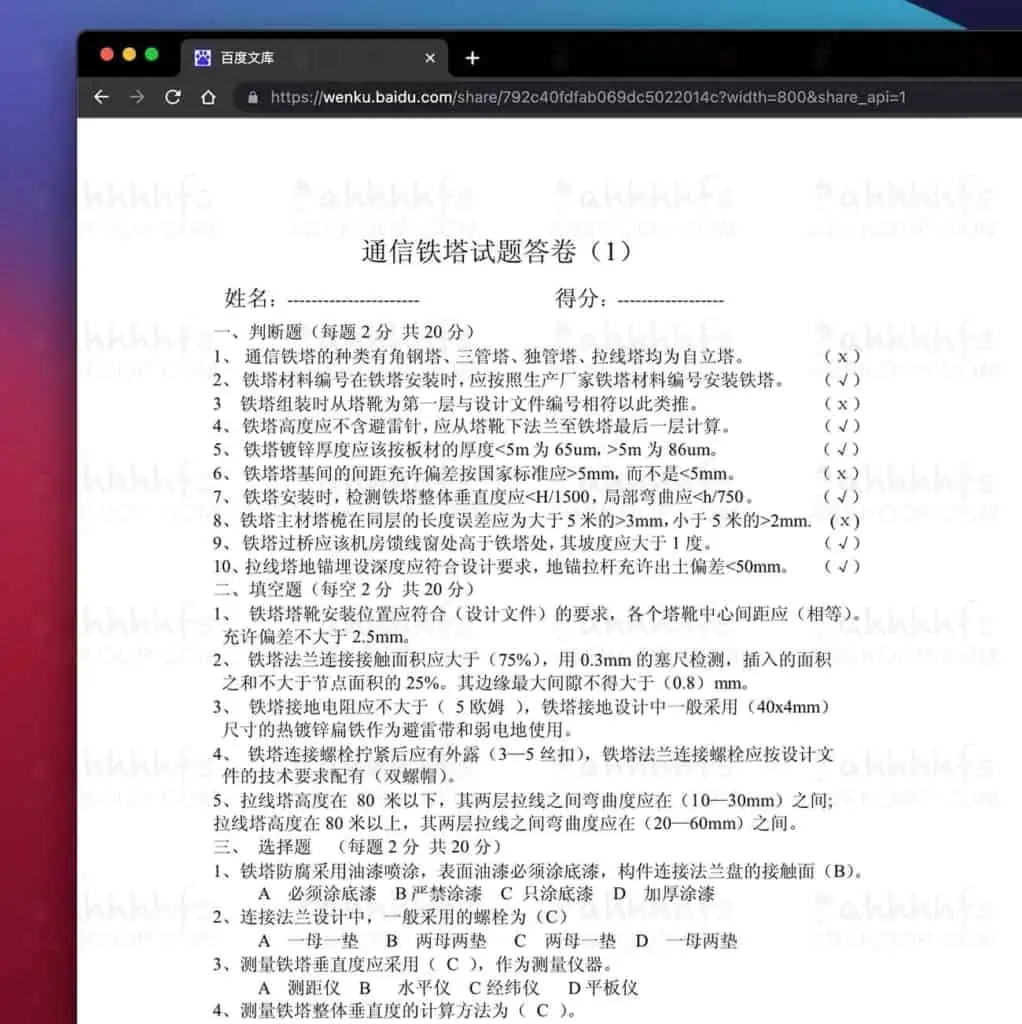The width and height of the screenshot is (1022, 1024).
Task: Close the 百度文库 tab with its X
Action: pos(429,58)
